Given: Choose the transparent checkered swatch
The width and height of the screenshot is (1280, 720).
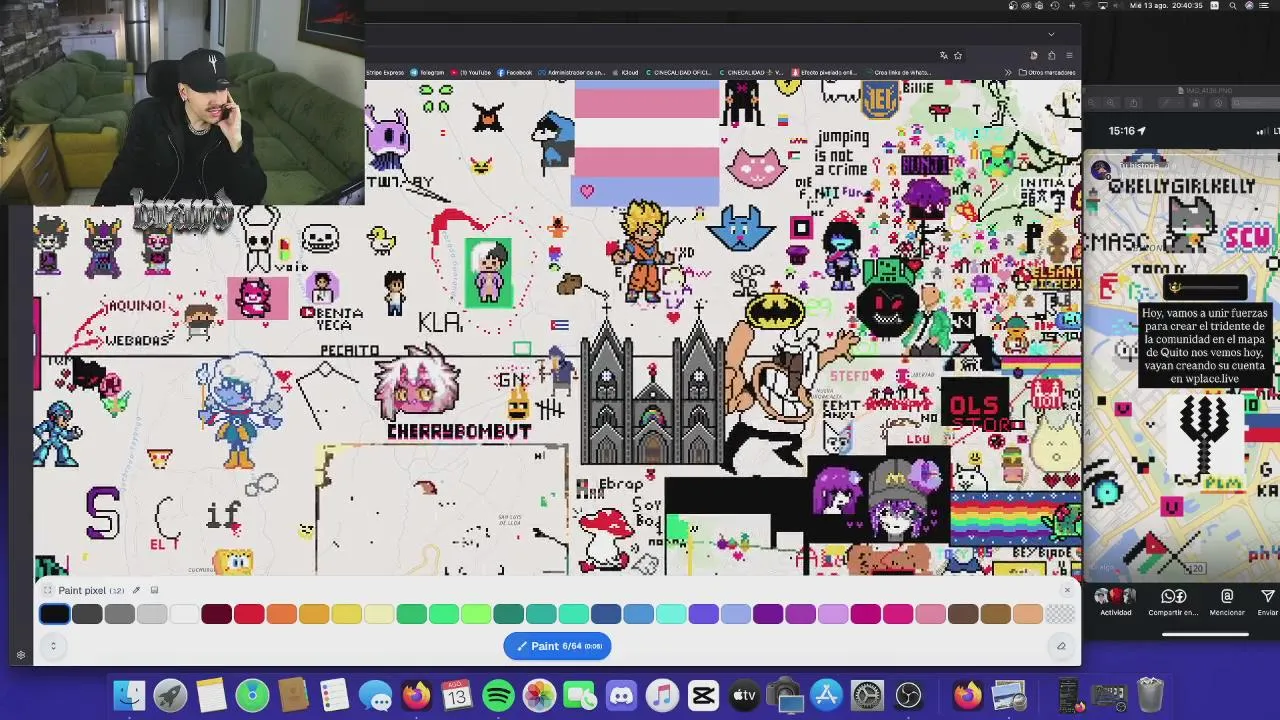Looking at the screenshot, I should coord(1060,614).
